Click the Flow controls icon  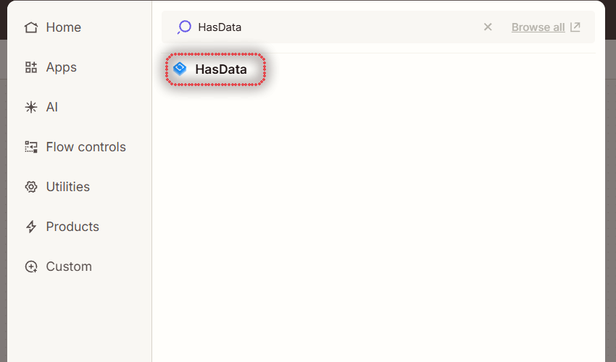click(x=31, y=147)
